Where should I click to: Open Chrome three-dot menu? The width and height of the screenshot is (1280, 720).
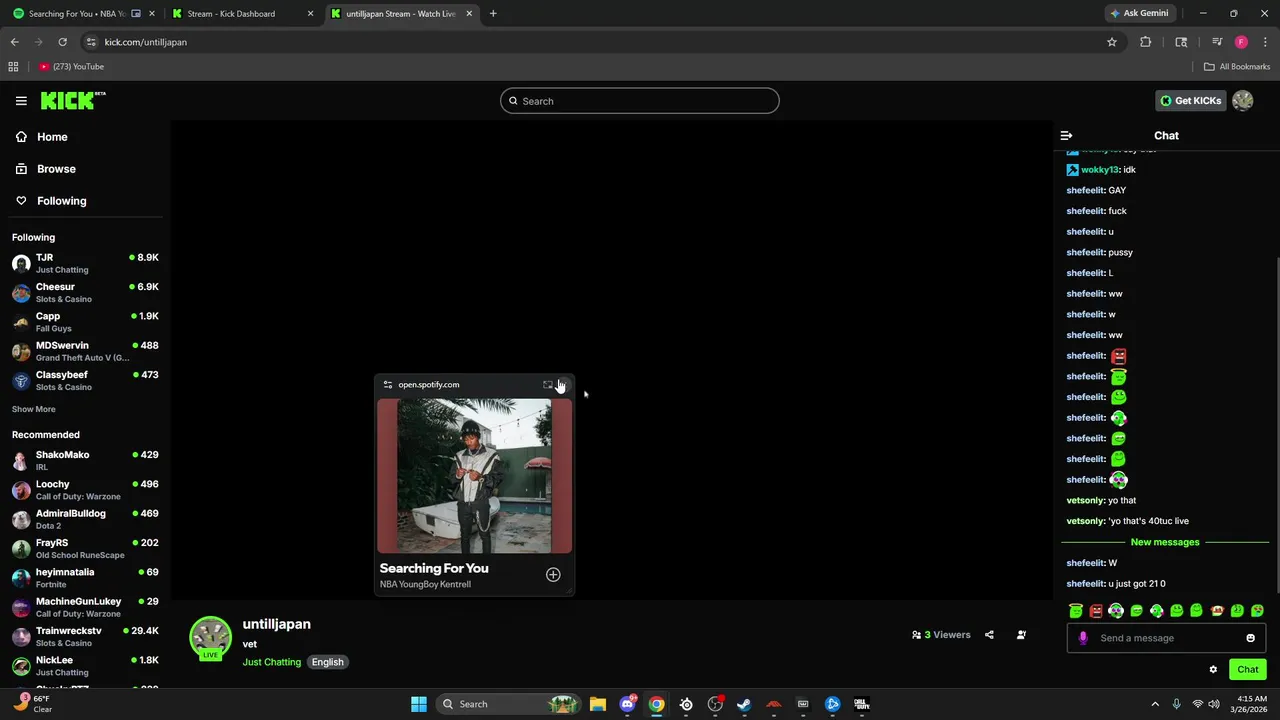(1264, 42)
